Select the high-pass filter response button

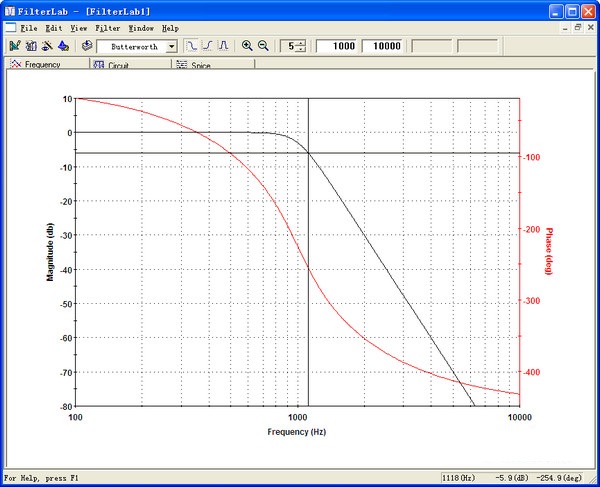coord(207,46)
